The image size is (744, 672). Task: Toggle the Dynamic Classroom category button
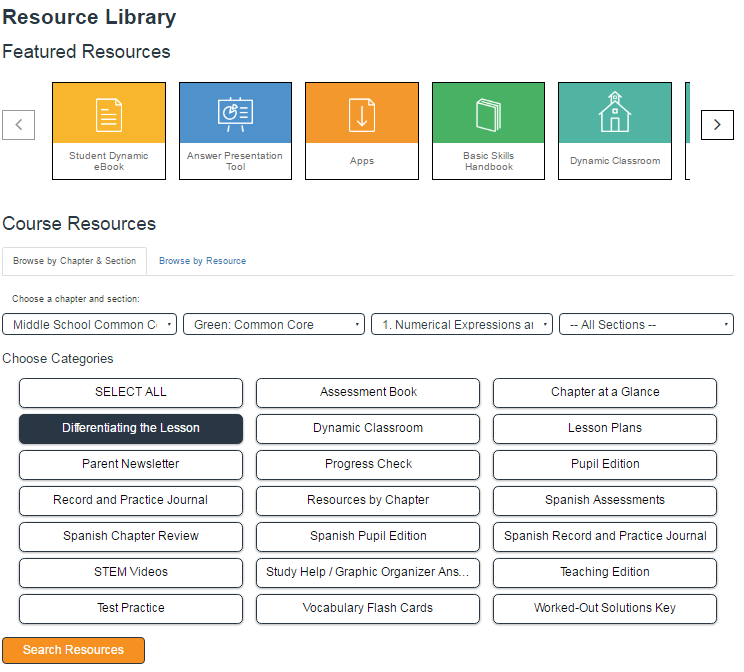click(368, 429)
